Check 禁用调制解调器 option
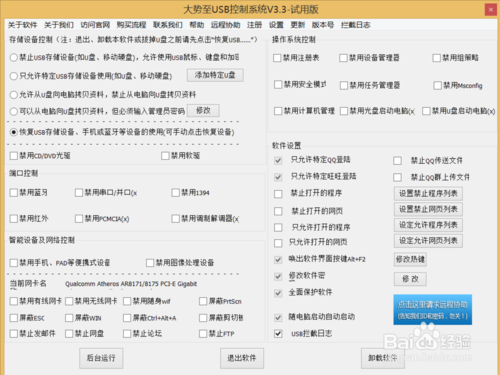This screenshot has width=500, height=375. click(176, 219)
